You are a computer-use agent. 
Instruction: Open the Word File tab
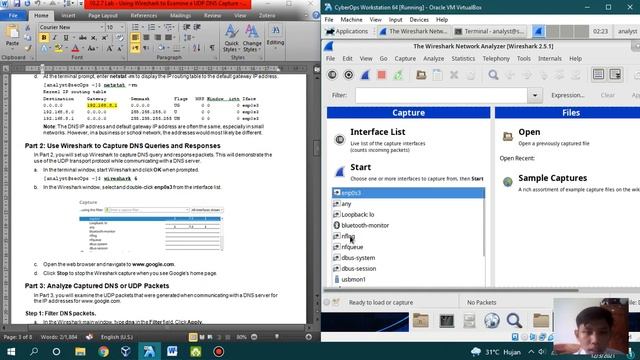13,16
